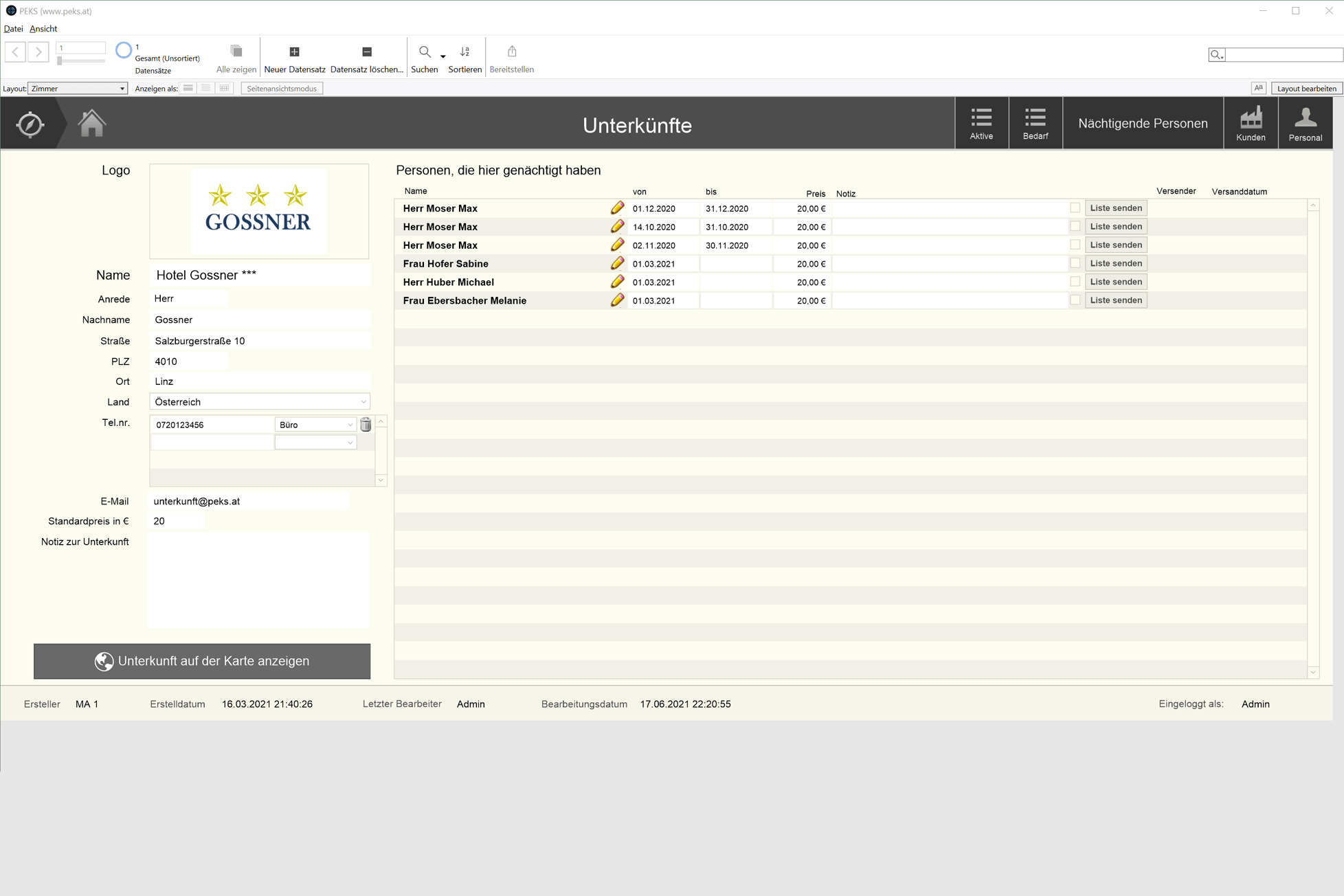Go to the Home house icon

pos(91,124)
